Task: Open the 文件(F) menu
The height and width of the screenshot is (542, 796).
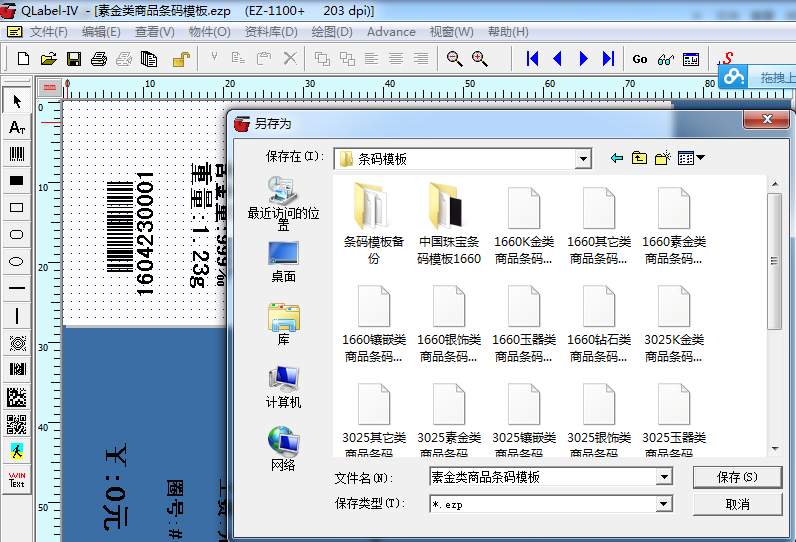Action: (48, 32)
